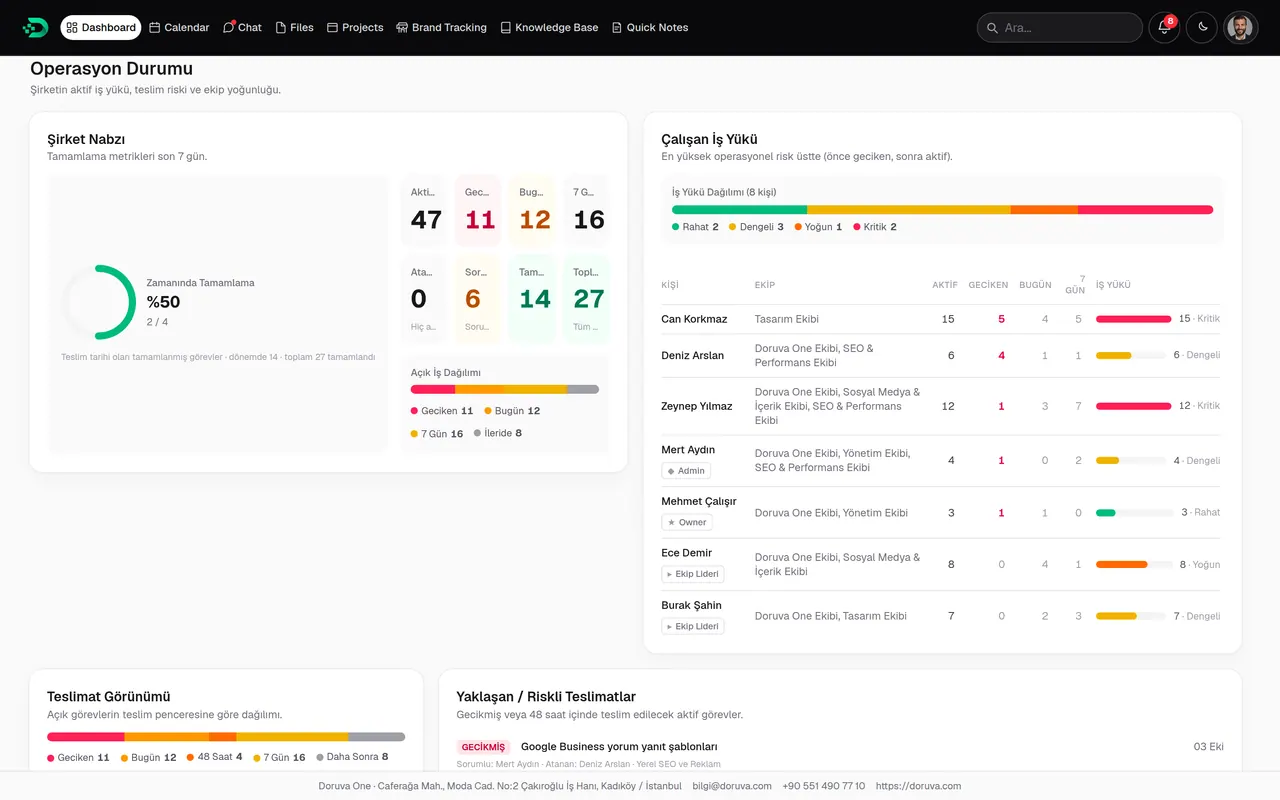Click the 'Zeynep Yılmaz' row name
The image size is (1280, 800).
[x=697, y=406]
